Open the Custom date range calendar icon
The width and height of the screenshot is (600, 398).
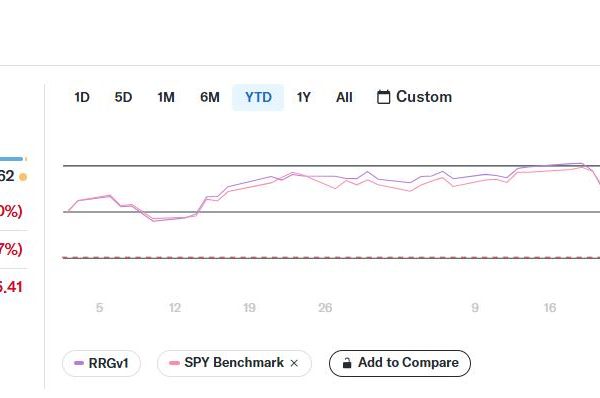[383, 97]
